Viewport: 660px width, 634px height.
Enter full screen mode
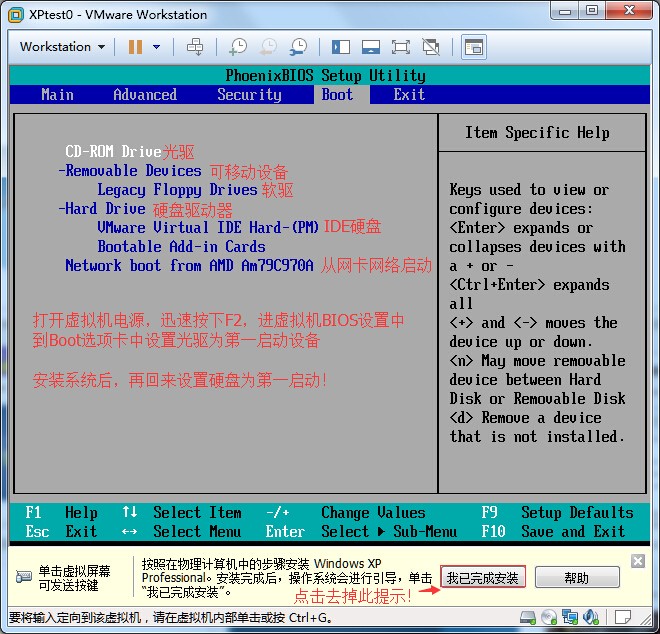(x=401, y=47)
